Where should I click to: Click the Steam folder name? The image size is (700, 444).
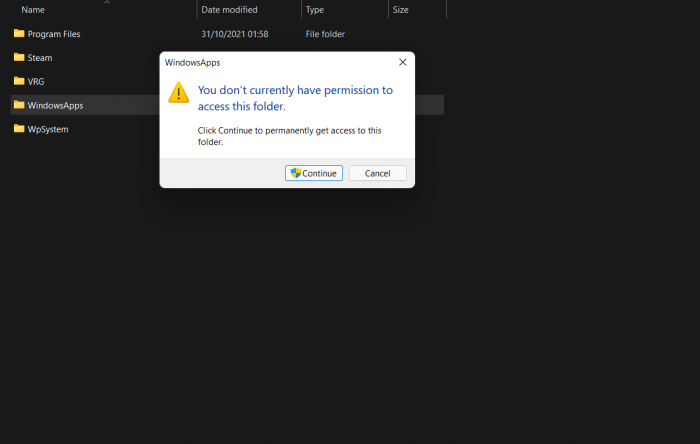pyautogui.click(x=40, y=58)
